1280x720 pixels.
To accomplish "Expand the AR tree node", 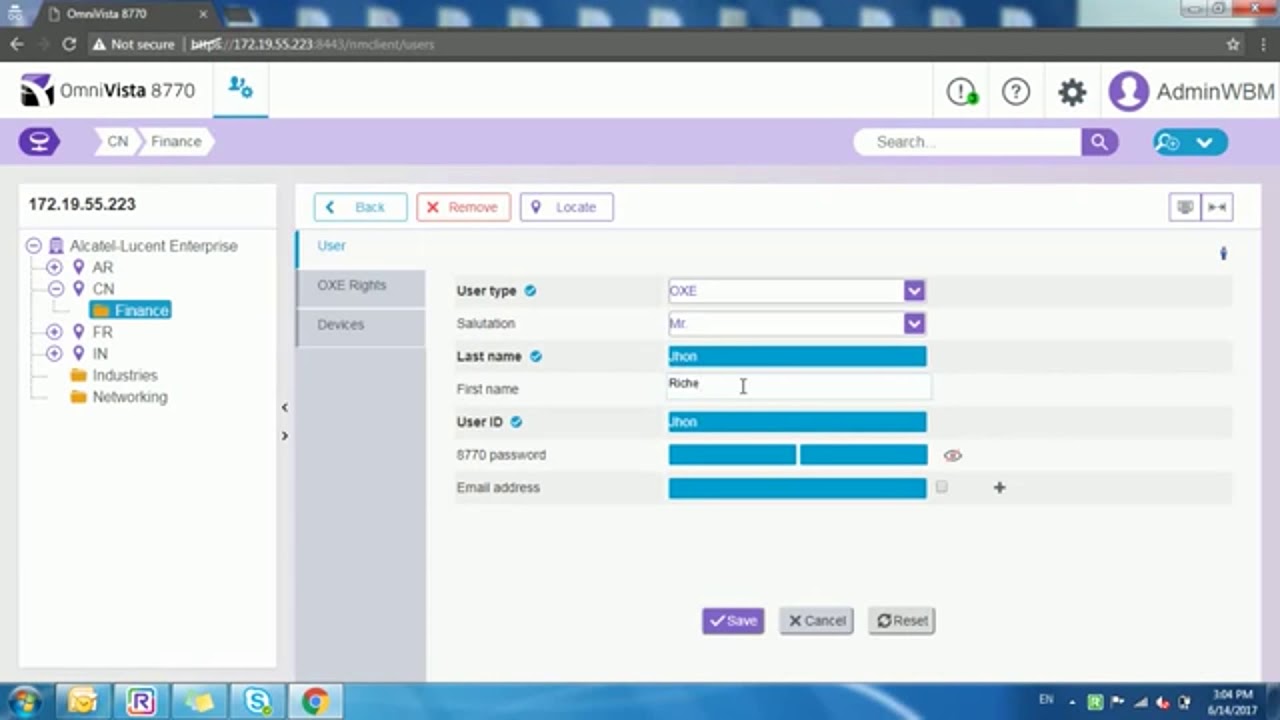I will [54, 268].
